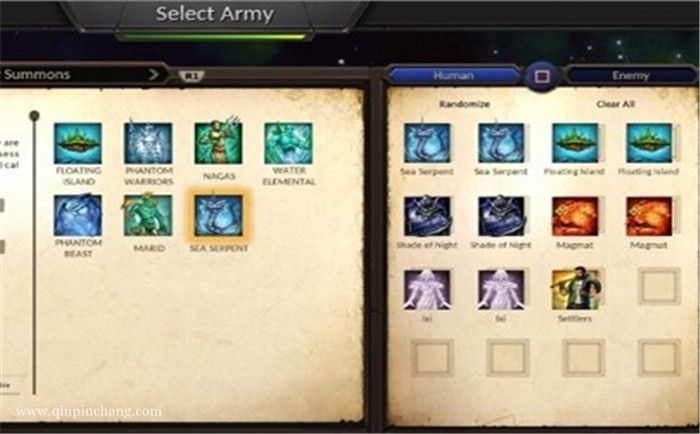Switch to the Enemy army tab
Screen dimensions: 700x434
[630, 75]
